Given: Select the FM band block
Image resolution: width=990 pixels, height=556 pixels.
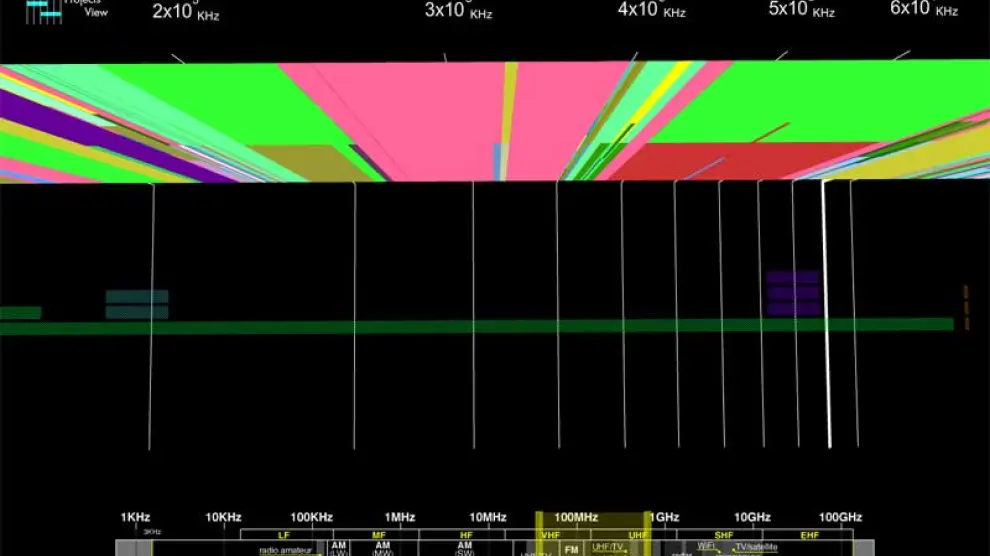Looking at the screenshot, I should pos(571,549).
